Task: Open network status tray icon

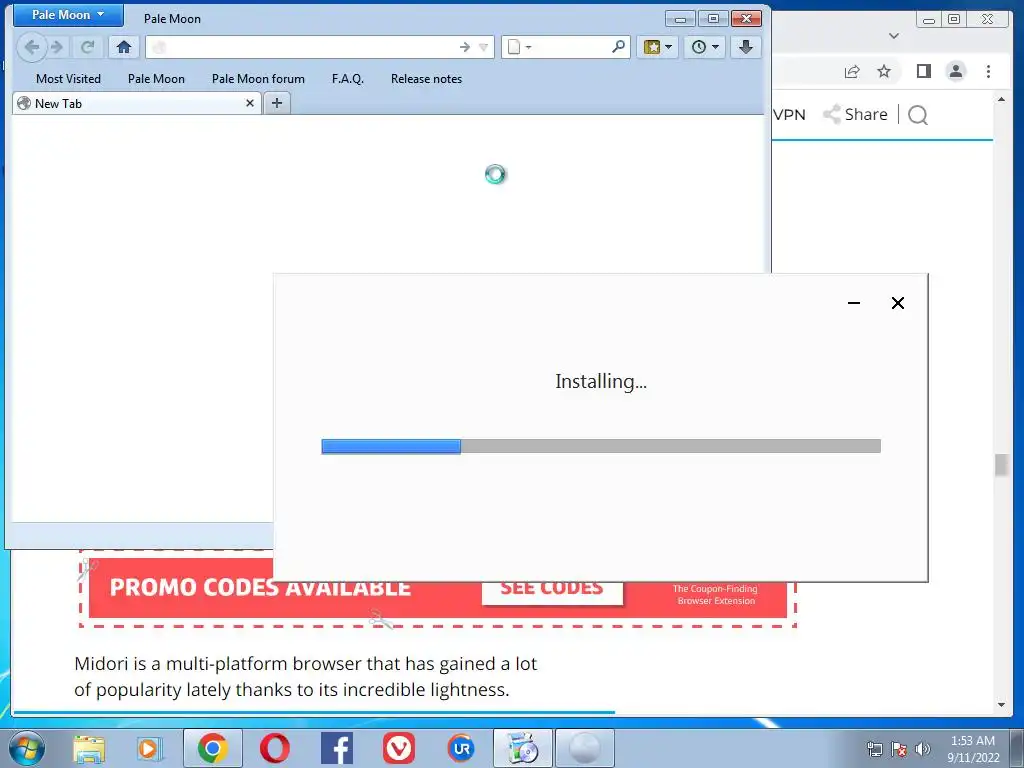Action: click(874, 749)
